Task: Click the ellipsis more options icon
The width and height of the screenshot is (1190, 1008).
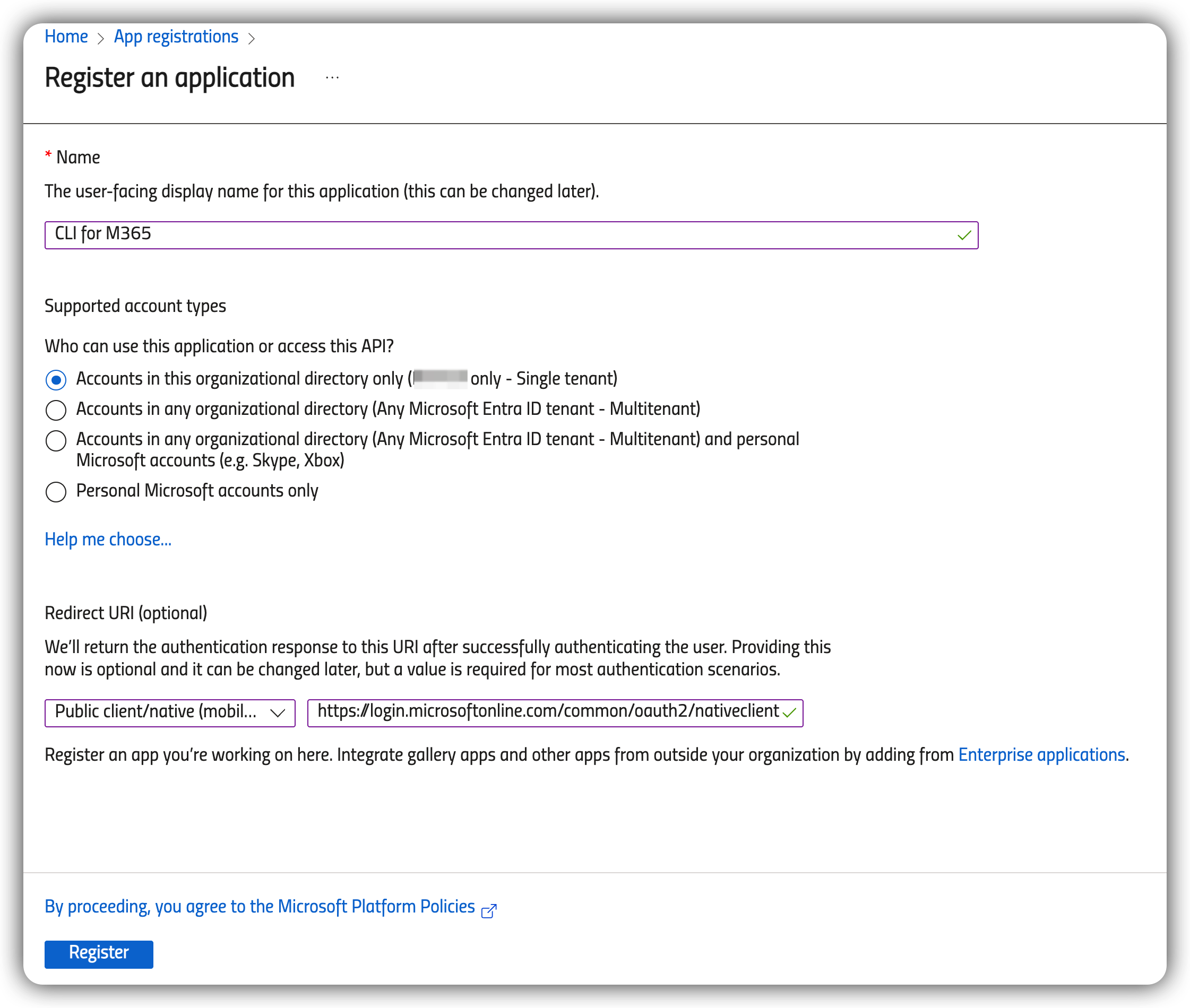Action: pos(332,77)
